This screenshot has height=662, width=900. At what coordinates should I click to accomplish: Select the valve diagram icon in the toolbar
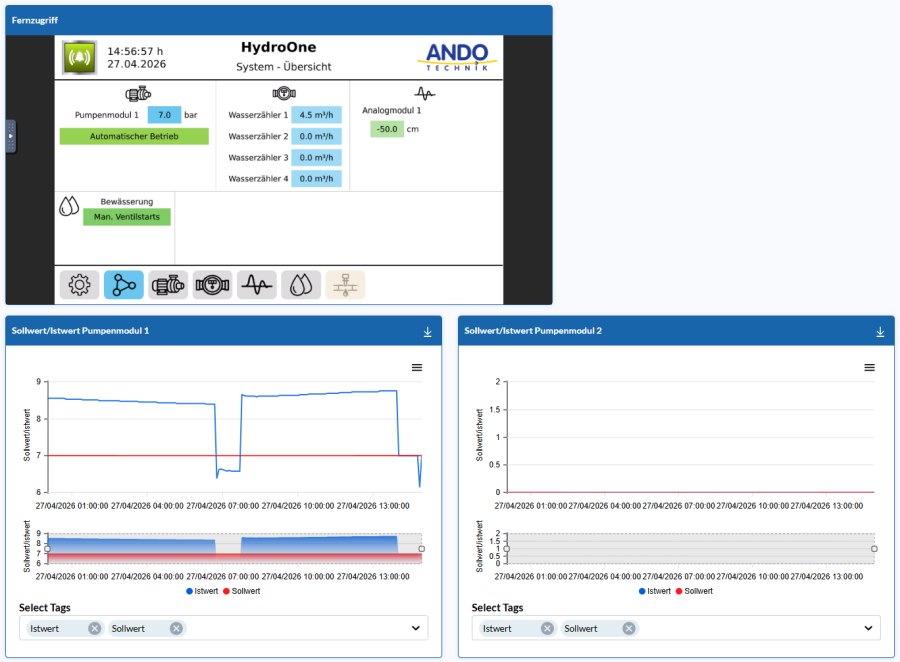pyautogui.click(x=344, y=284)
